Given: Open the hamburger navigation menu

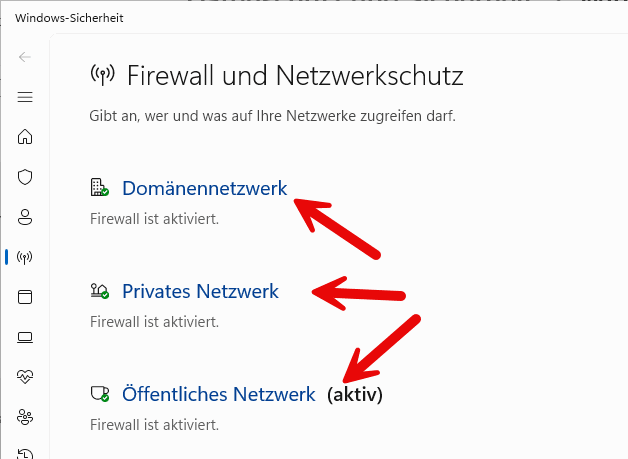Looking at the screenshot, I should point(25,97).
